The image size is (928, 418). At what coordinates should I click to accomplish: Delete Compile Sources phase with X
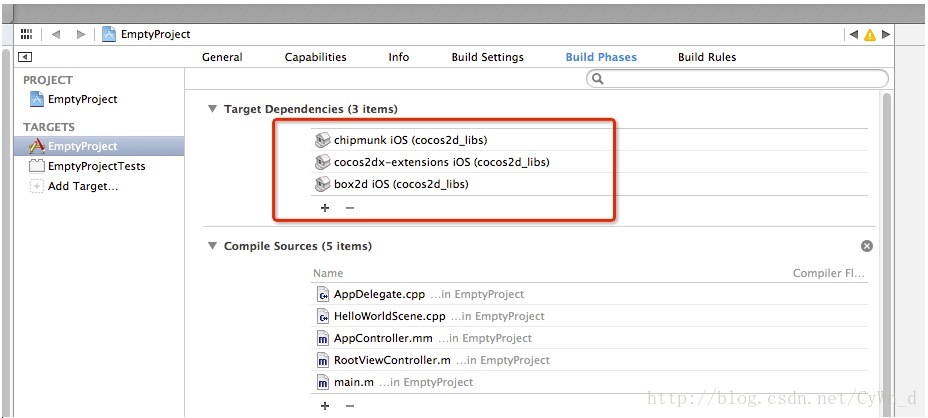[866, 246]
